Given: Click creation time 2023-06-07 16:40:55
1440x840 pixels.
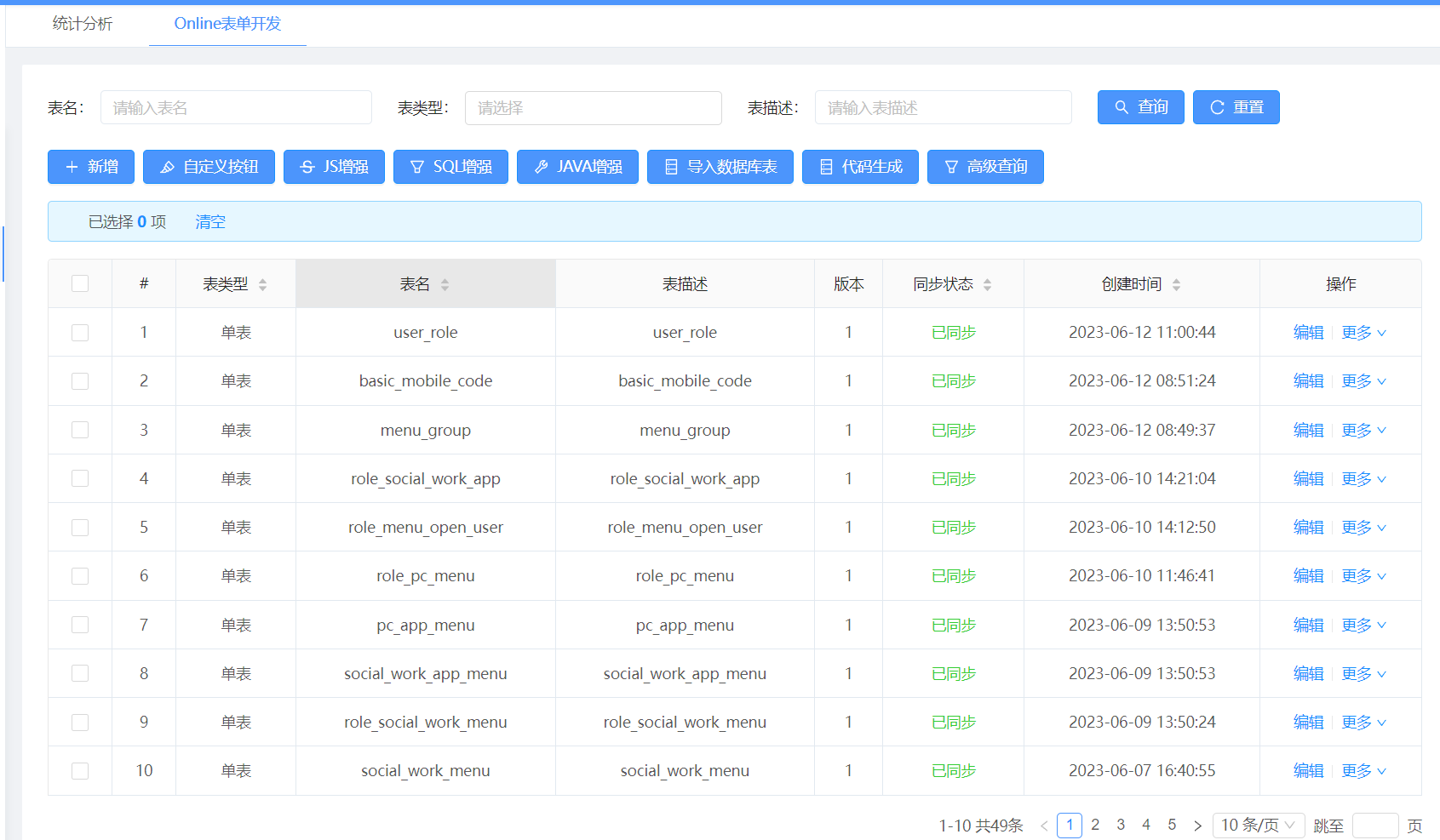Looking at the screenshot, I should click(1142, 771).
